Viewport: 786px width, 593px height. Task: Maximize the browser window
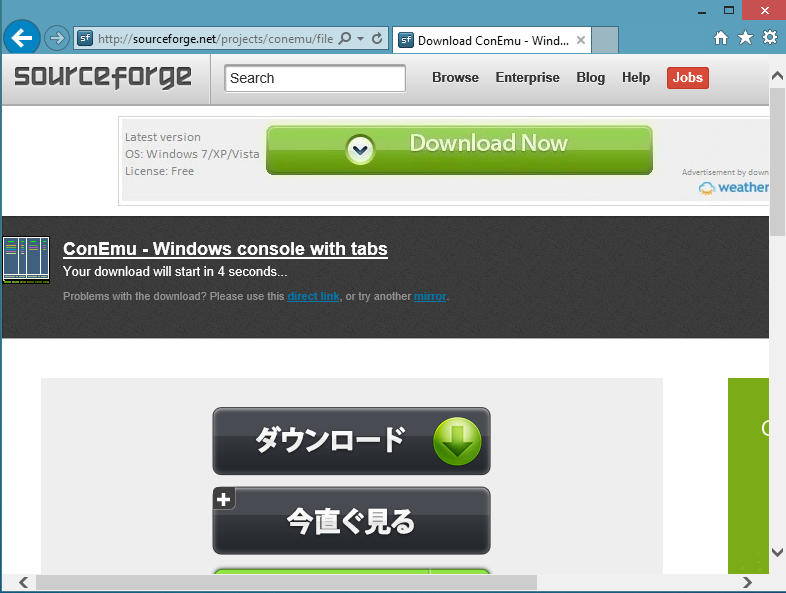point(729,11)
